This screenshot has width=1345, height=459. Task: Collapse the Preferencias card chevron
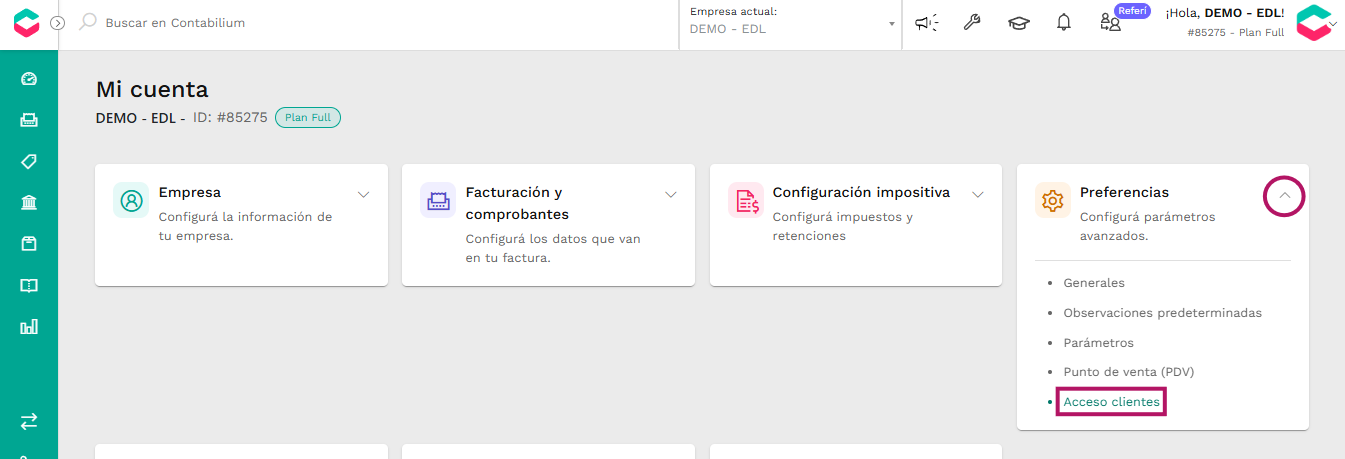coord(1285,196)
